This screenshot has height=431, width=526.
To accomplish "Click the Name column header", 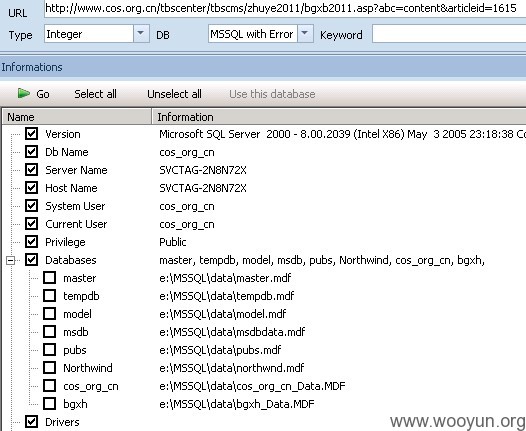I will click(x=77, y=117).
